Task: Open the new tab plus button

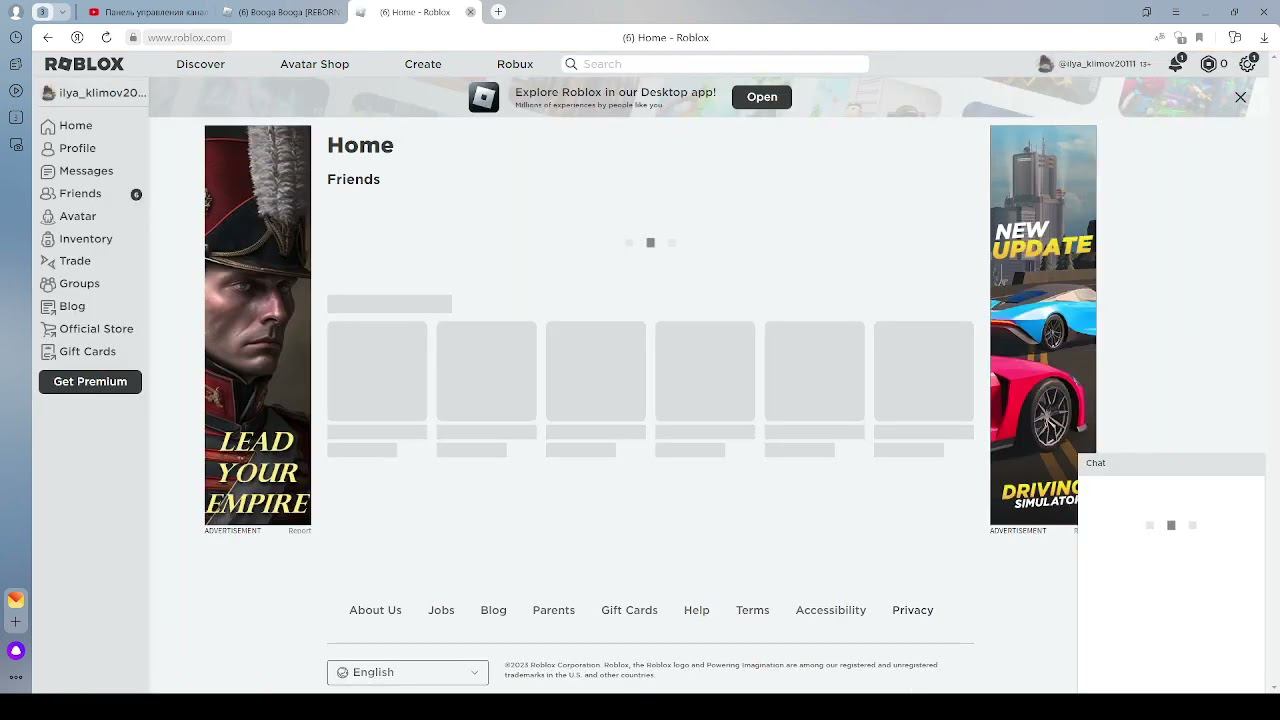Action: pyautogui.click(x=498, y=12)
